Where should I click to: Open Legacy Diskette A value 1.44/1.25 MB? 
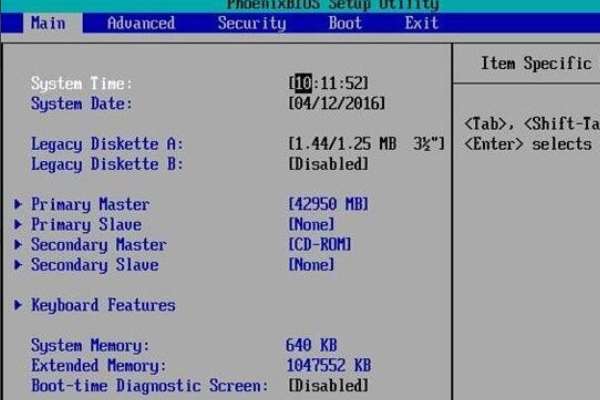pyautogui.click(x=367, y=144)
